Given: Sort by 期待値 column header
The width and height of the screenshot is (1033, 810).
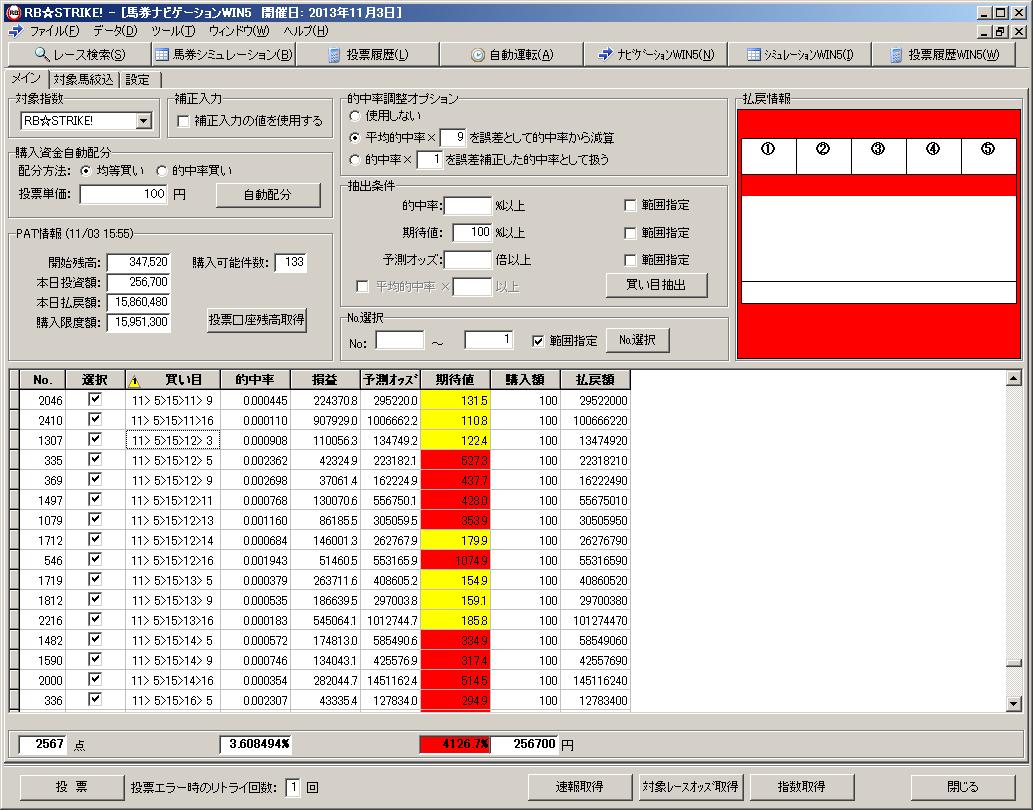Looking at the screenshot, I should coord(455,380).
